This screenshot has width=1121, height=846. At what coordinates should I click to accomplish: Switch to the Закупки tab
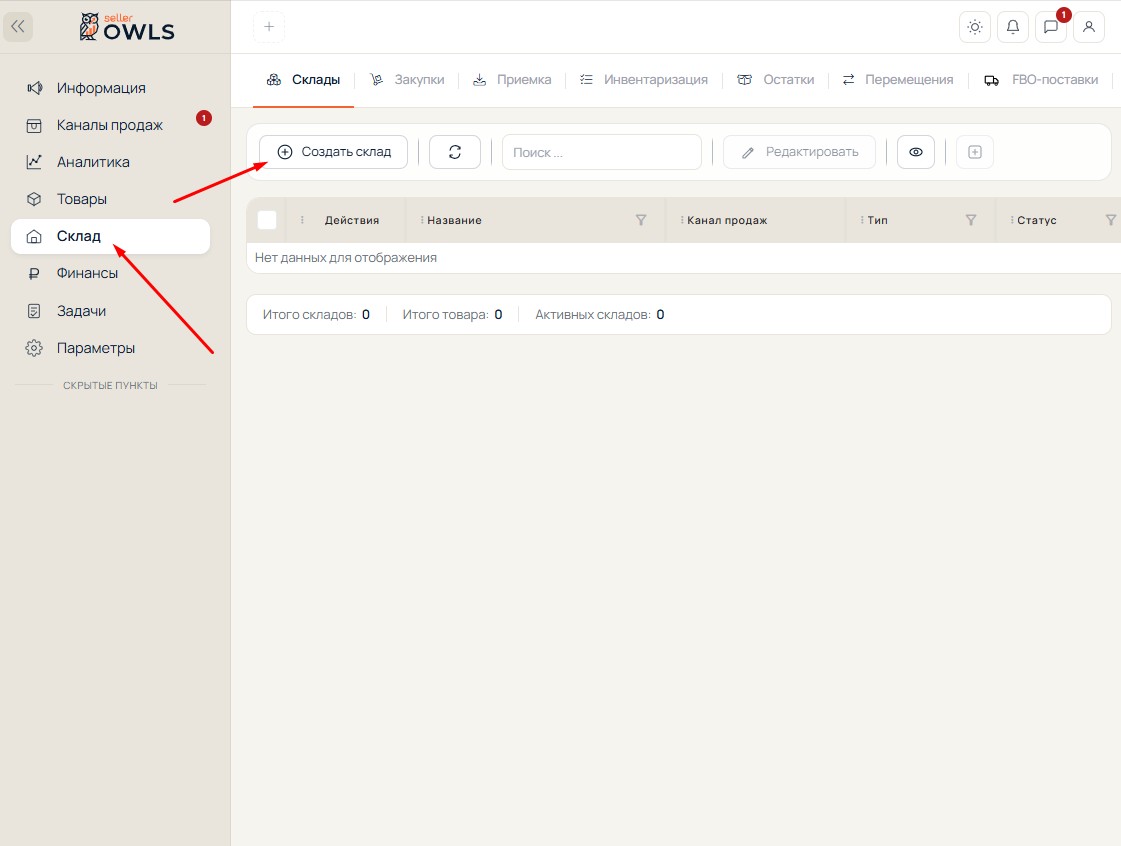pyautogui.click(x=407, y=80)
